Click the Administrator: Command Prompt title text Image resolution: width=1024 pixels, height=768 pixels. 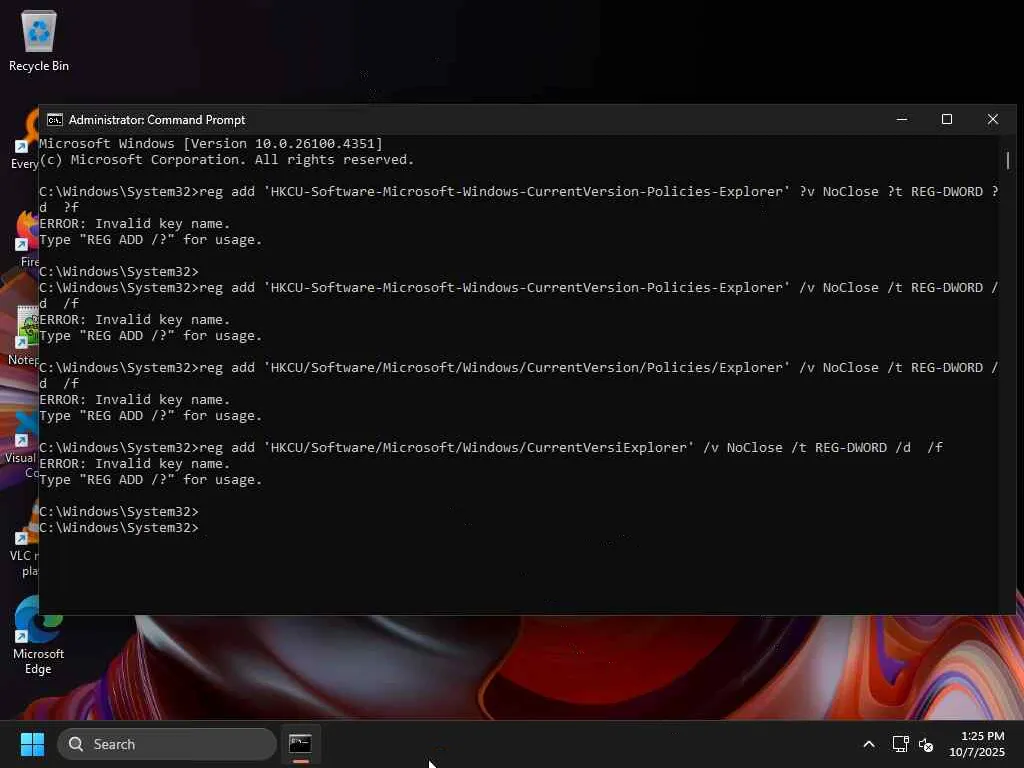click(x=157, y=120)
